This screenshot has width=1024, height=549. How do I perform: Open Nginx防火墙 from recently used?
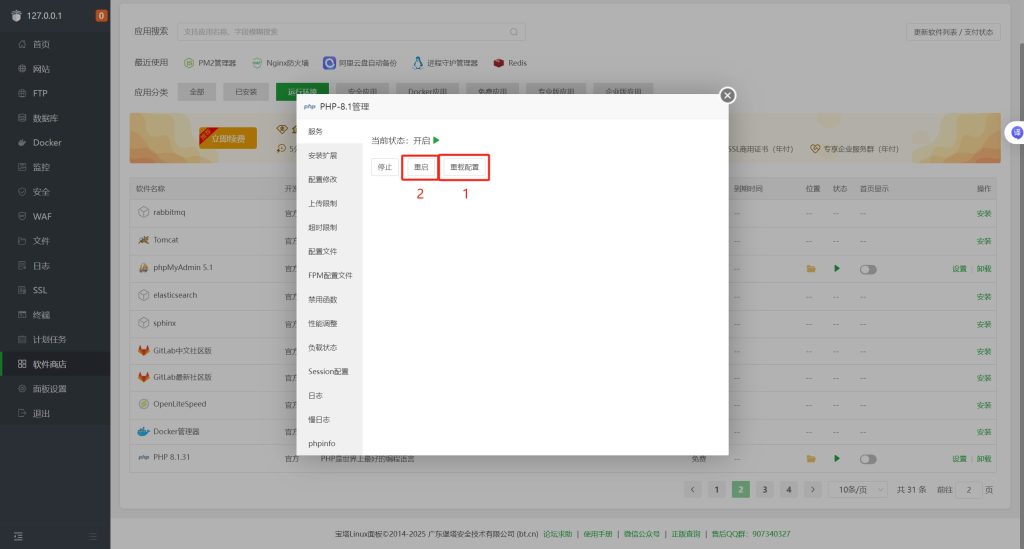coord(280,63)
